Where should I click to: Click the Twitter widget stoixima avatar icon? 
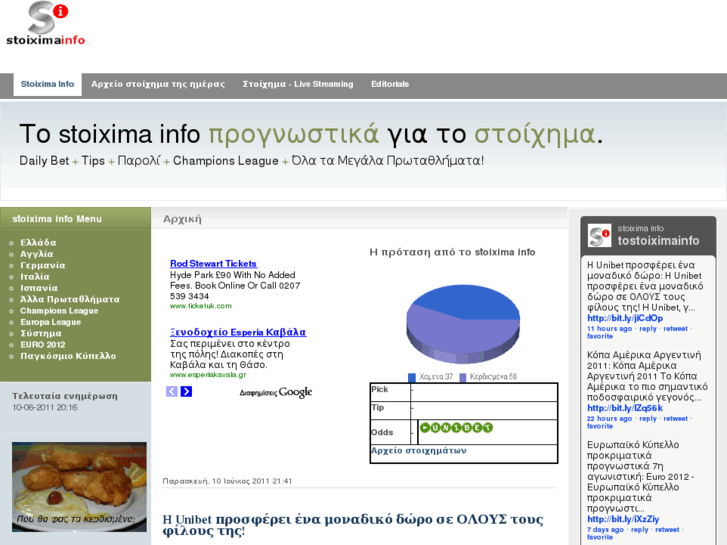point(599,235)
